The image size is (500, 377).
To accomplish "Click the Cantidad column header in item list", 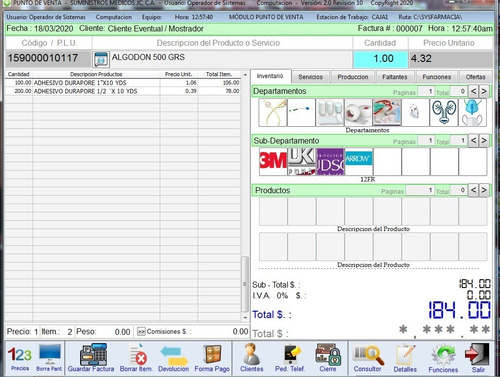I will coord(19,74).
